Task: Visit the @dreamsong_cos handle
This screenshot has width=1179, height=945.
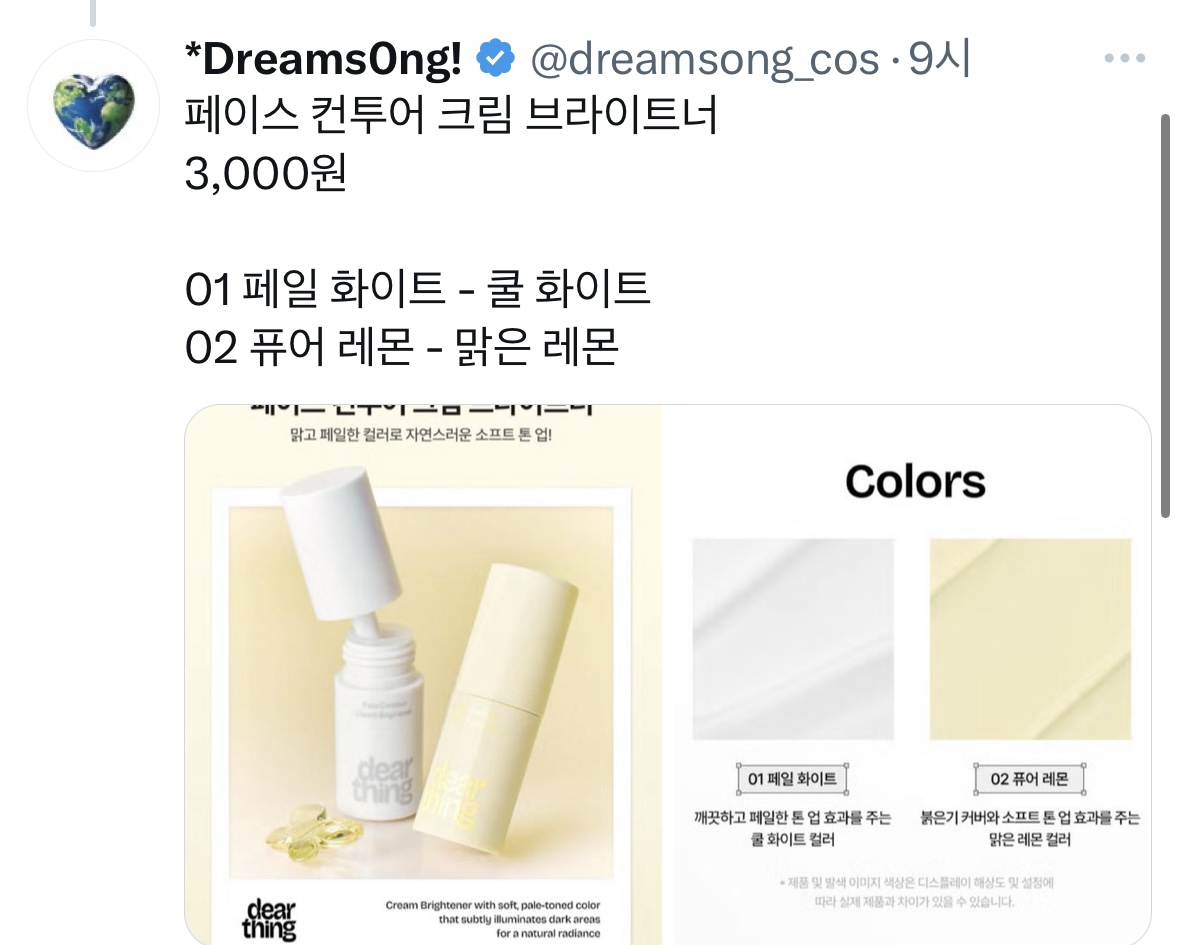Action: pos(705,59)
